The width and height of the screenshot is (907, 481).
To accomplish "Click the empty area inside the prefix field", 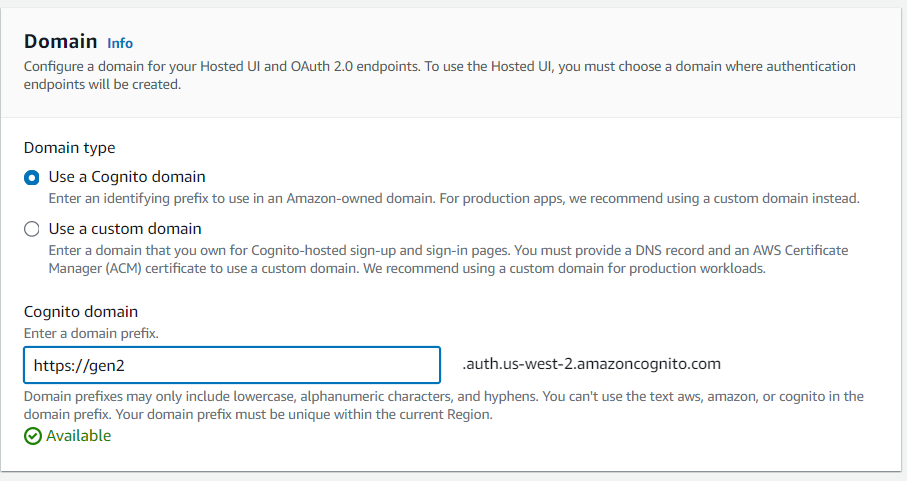I will point(283,365).
